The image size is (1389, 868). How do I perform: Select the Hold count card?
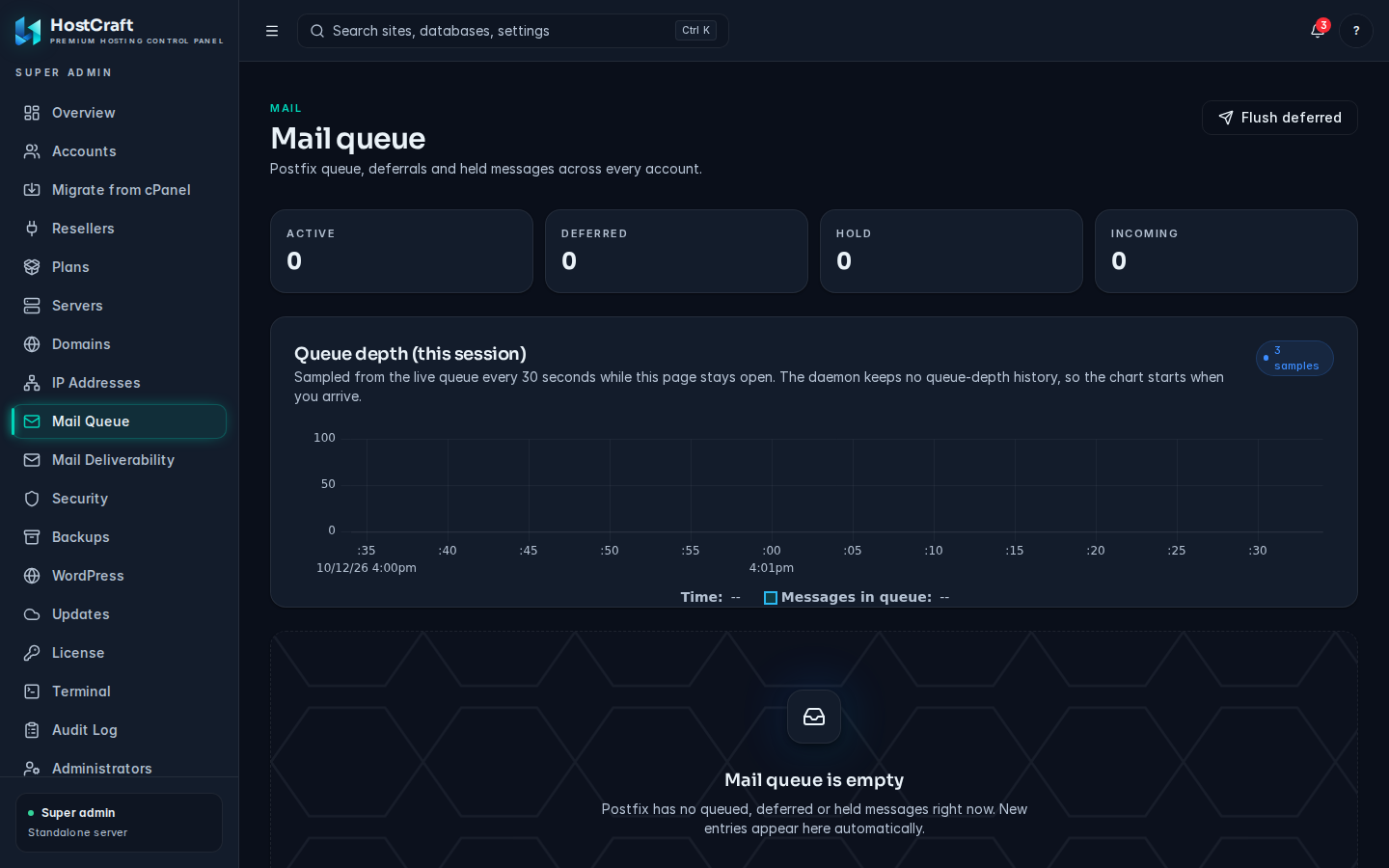[x=951, y=251]
